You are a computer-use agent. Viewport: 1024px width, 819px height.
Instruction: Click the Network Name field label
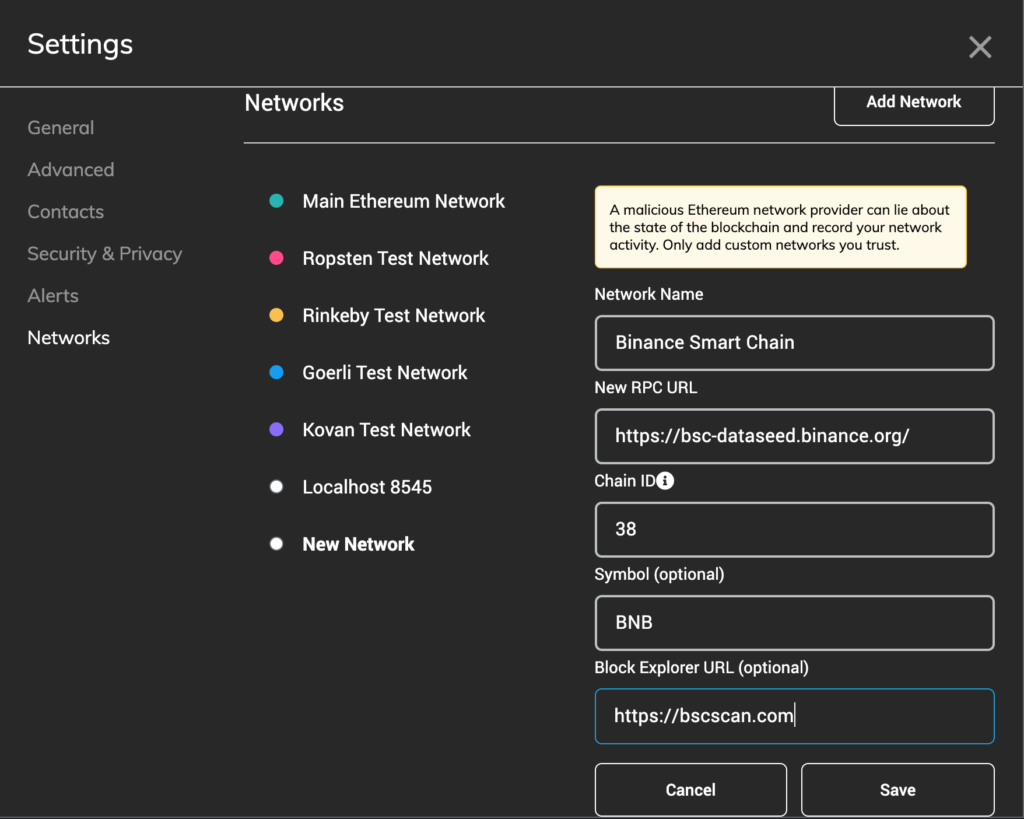(x=648, y=294)
